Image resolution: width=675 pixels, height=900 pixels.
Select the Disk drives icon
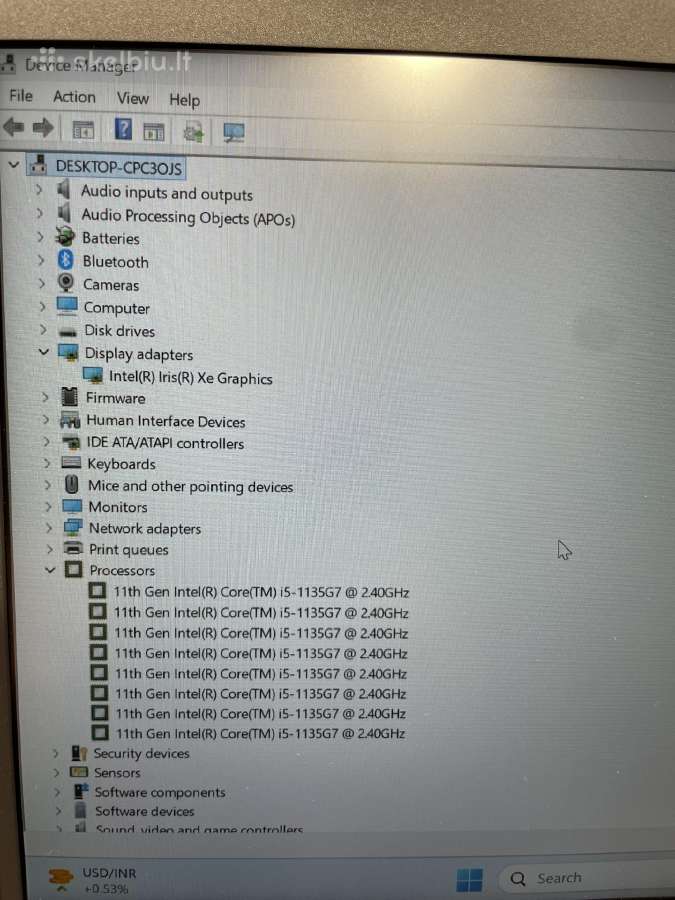tap(68, 331)
